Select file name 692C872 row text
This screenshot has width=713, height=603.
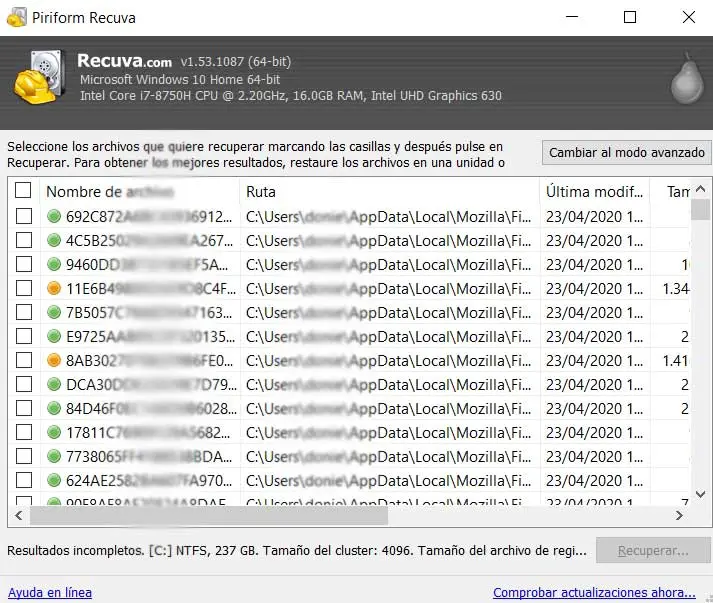click(149, 216)
